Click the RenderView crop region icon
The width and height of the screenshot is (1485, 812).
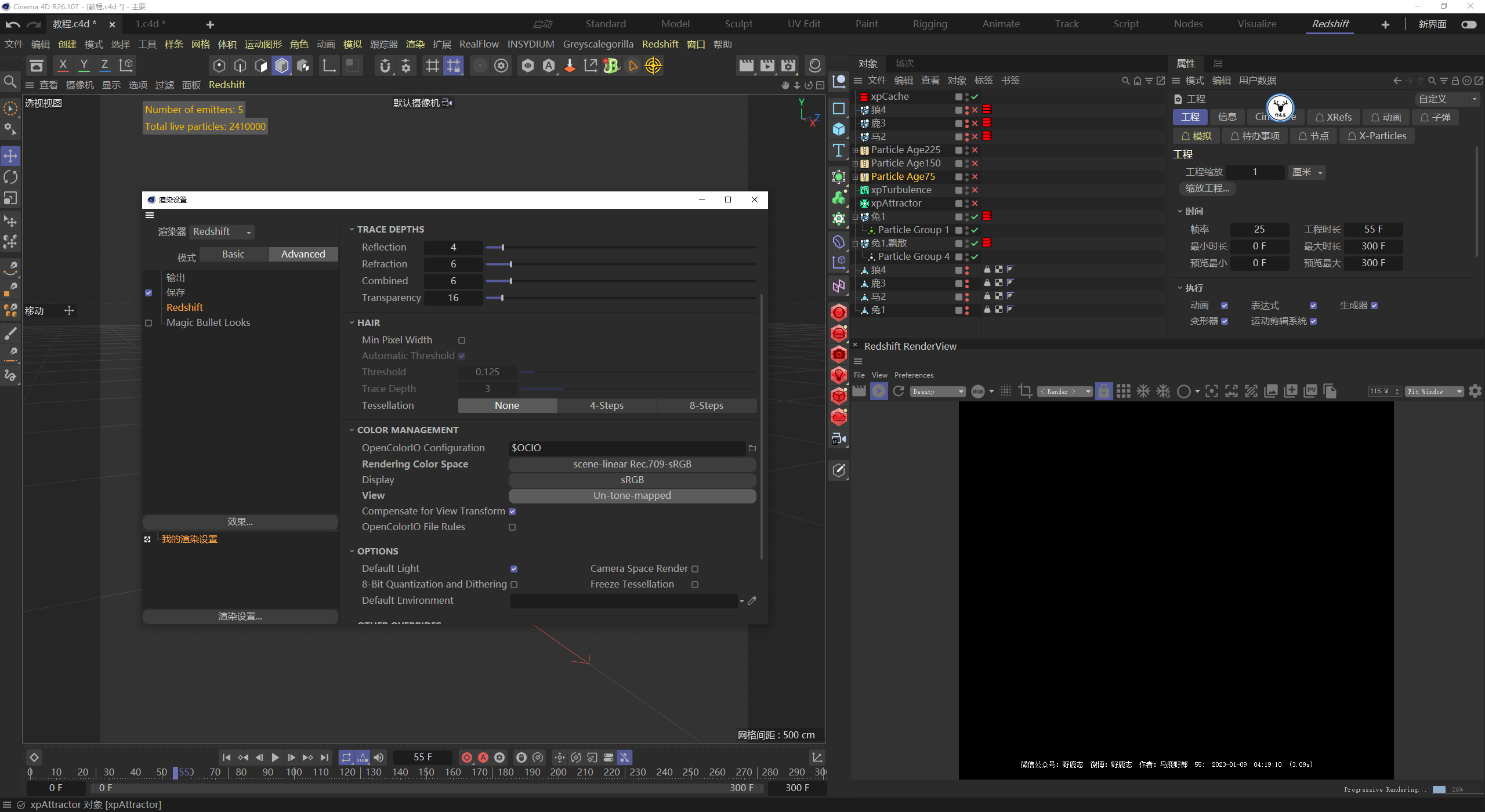pyautogui.click(x=1025, y=391)
